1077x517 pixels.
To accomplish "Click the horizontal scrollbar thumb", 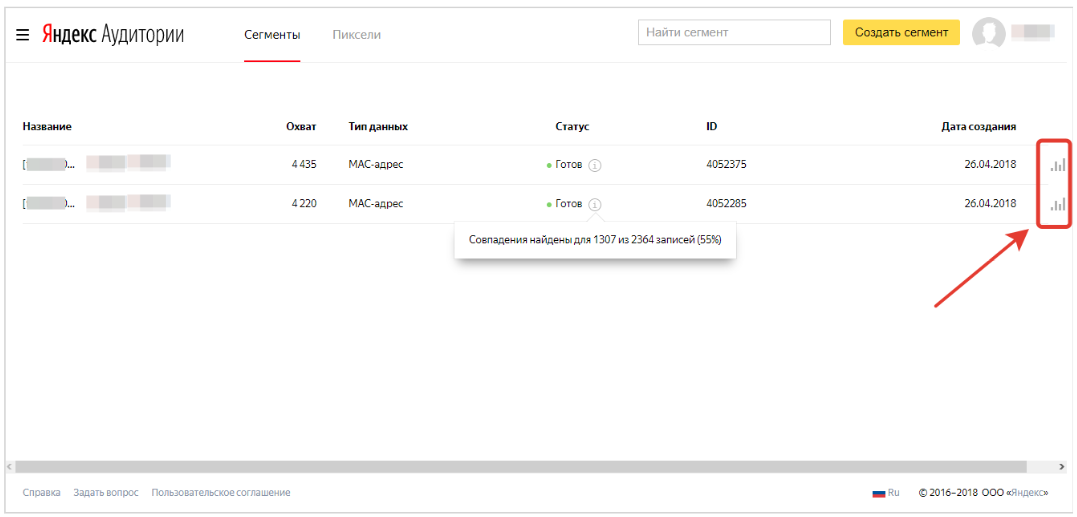I will (521, 466).
